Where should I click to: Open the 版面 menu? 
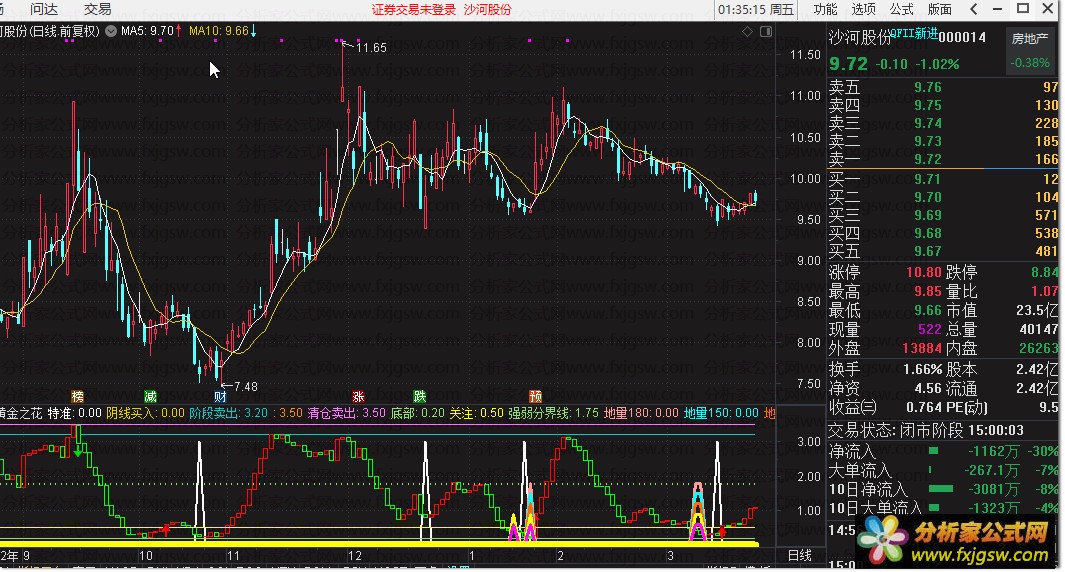pyautogui.click(x=939, y=9)
